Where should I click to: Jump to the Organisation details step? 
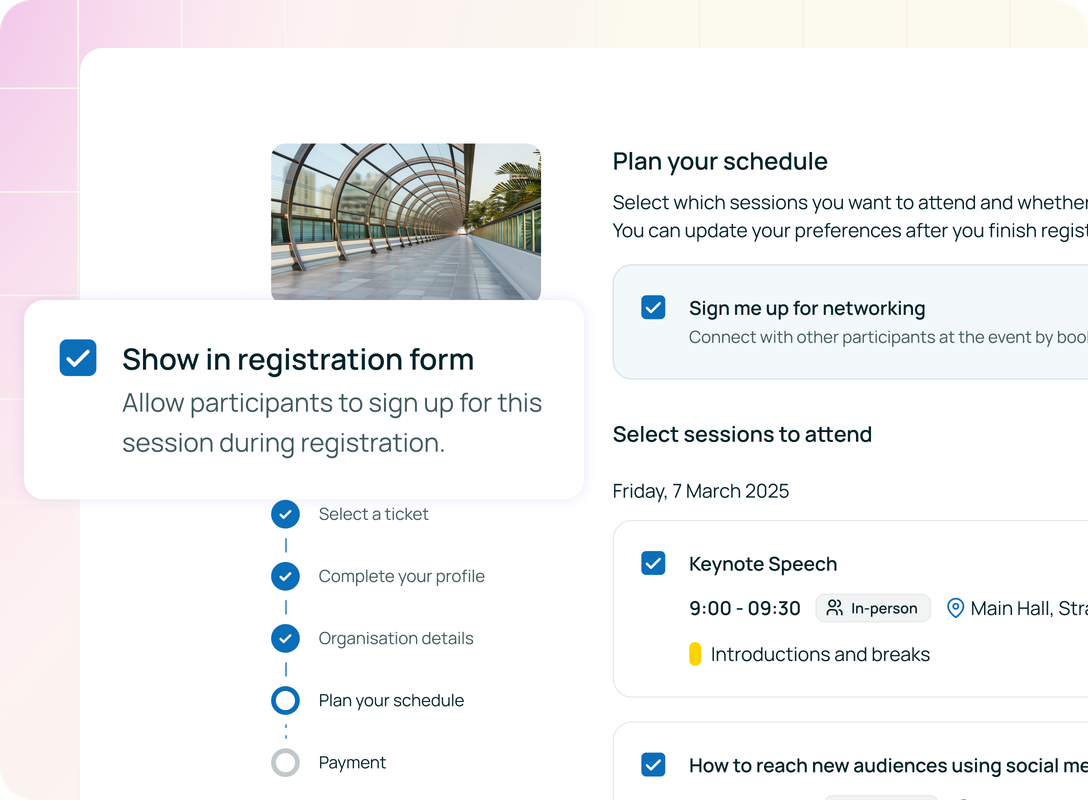(396, 638)
